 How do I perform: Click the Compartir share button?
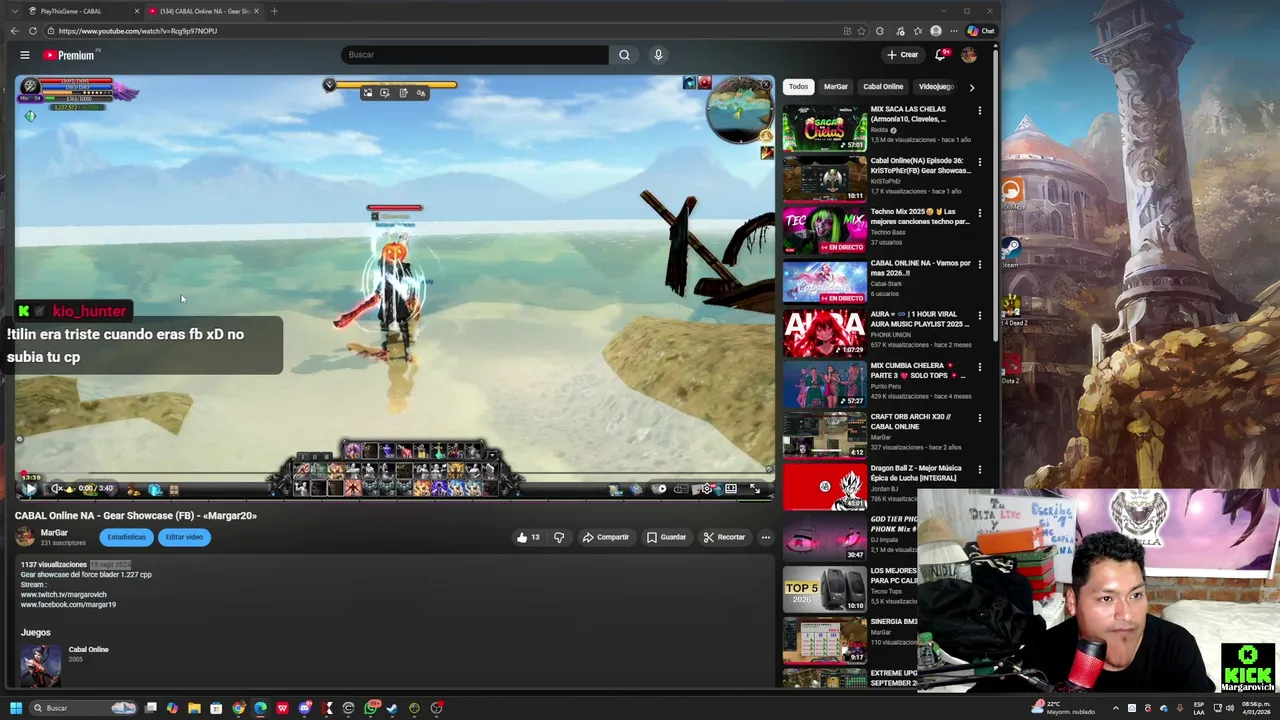[606, 537]
